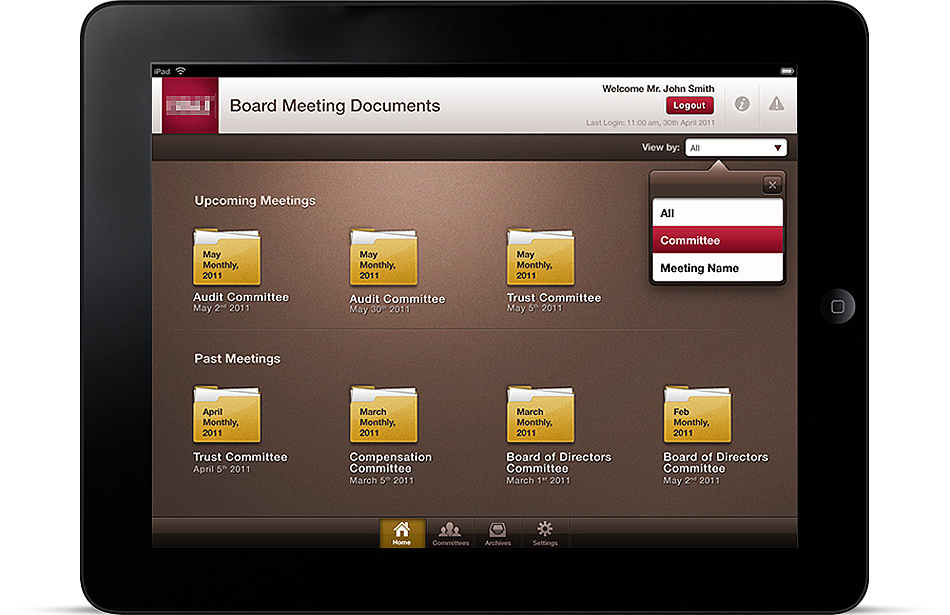Click the red Logout button
The width and height of the screenshot is (950, 615).
689,105
